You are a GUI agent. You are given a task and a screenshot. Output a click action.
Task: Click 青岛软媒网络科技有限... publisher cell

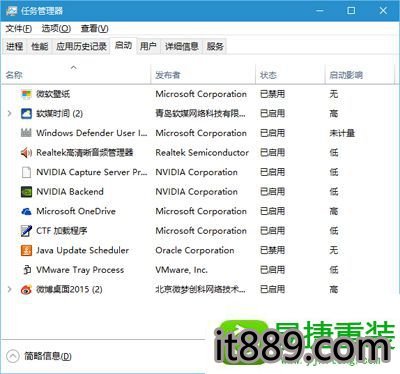coord(200,114)
